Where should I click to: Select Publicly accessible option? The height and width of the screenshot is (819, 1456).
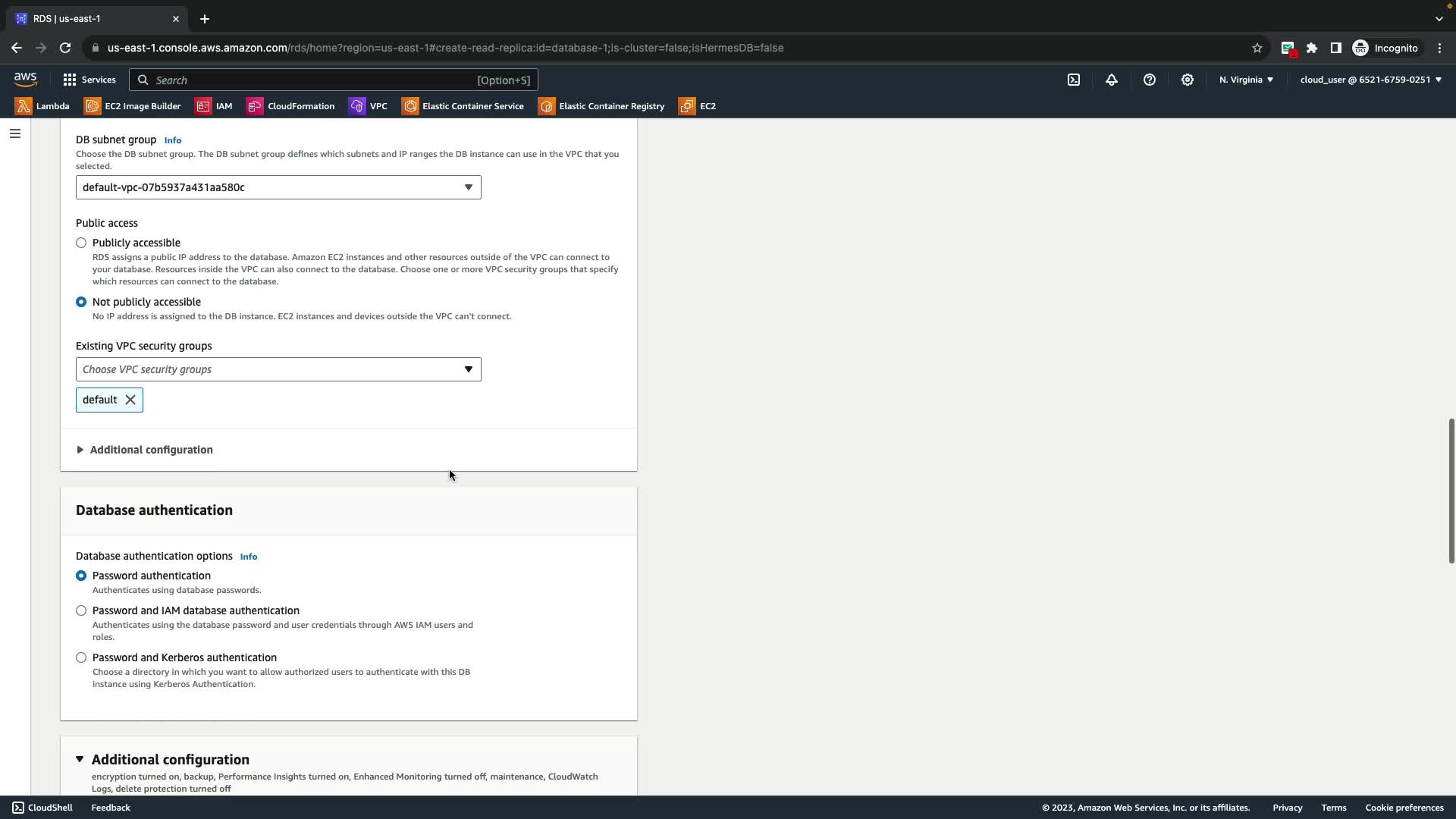tap(81, 243)
